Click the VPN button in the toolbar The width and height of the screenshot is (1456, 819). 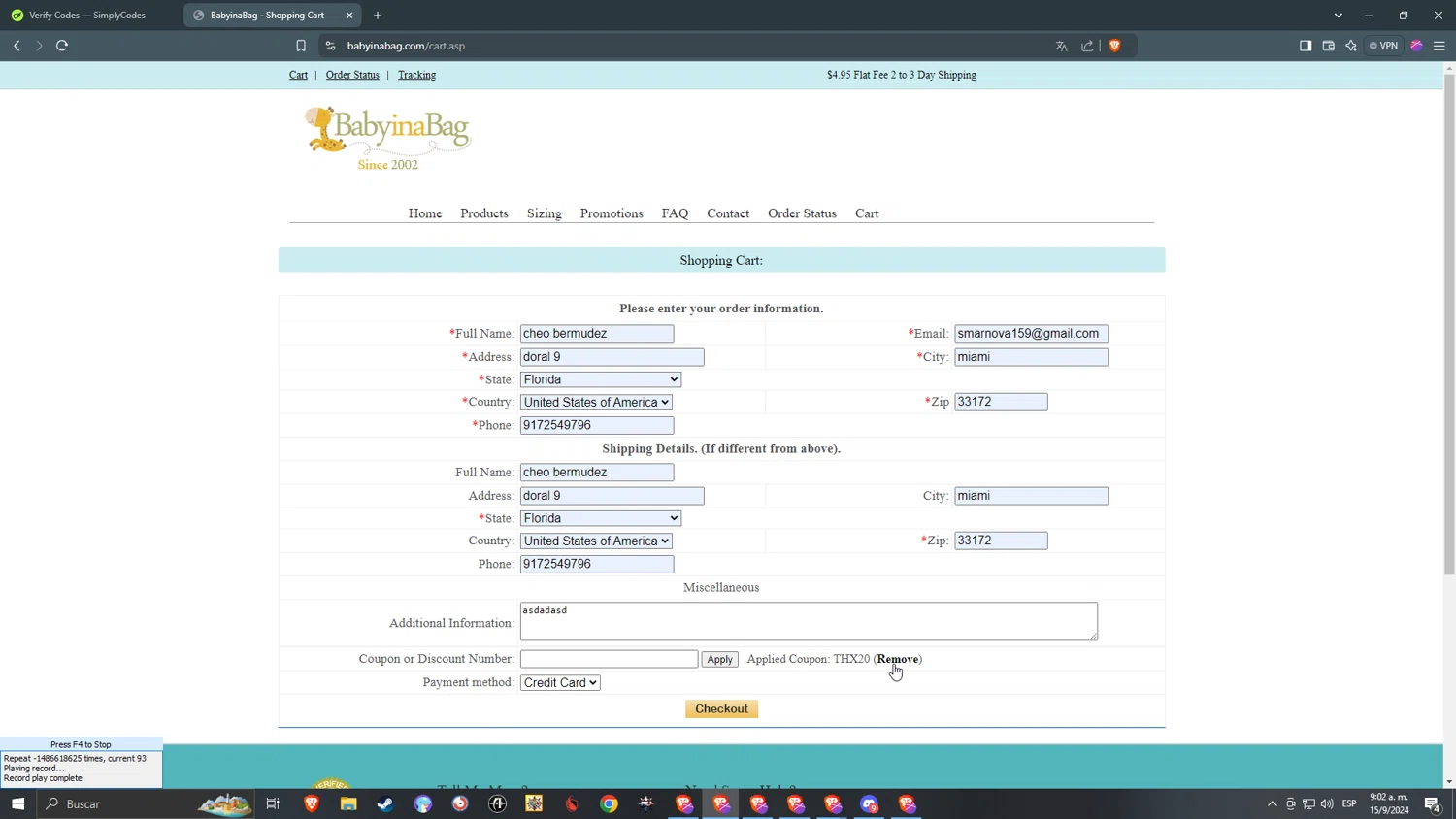pos(1384,46)
